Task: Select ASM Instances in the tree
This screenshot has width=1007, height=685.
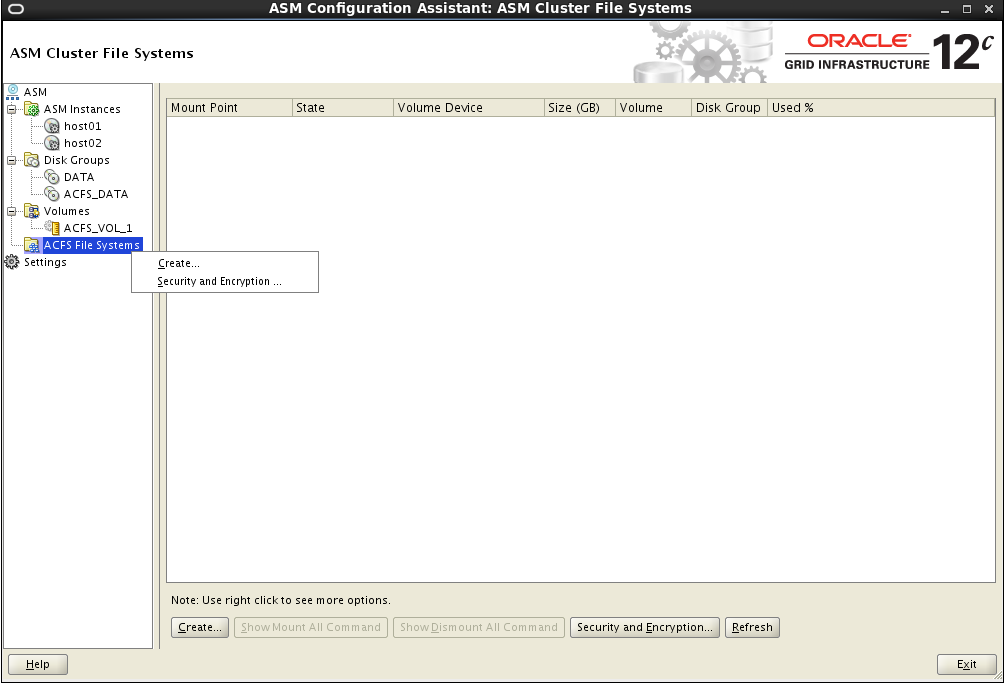Action: [82, 109]
